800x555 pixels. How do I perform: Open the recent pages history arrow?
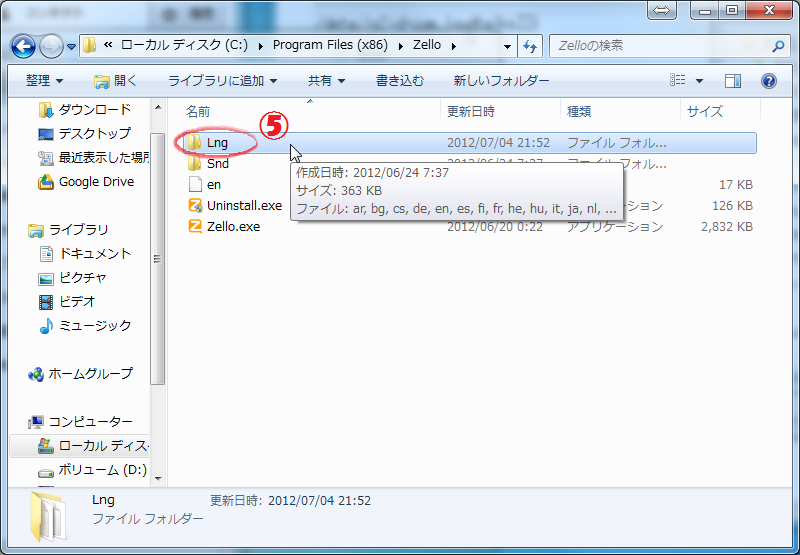(x=71, y=47)
